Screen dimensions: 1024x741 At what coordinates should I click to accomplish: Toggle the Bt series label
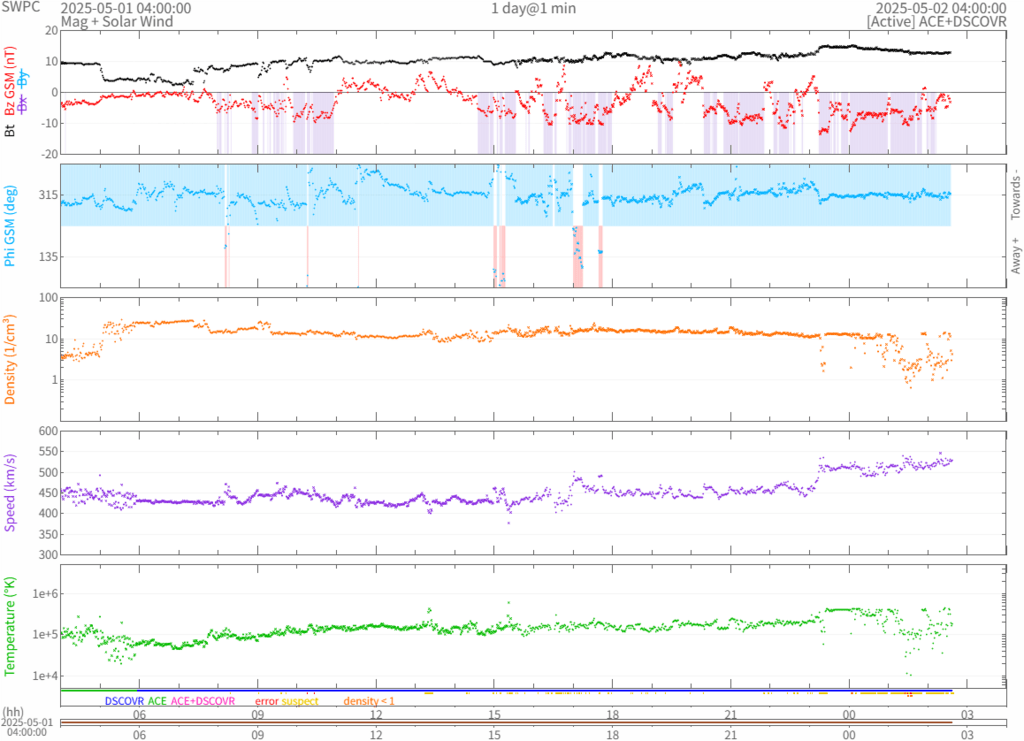point(10,130)
